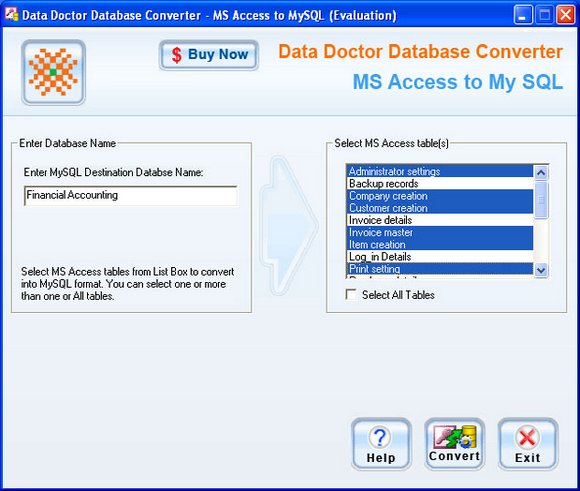Deselect the Company creation table

[440, 196]
